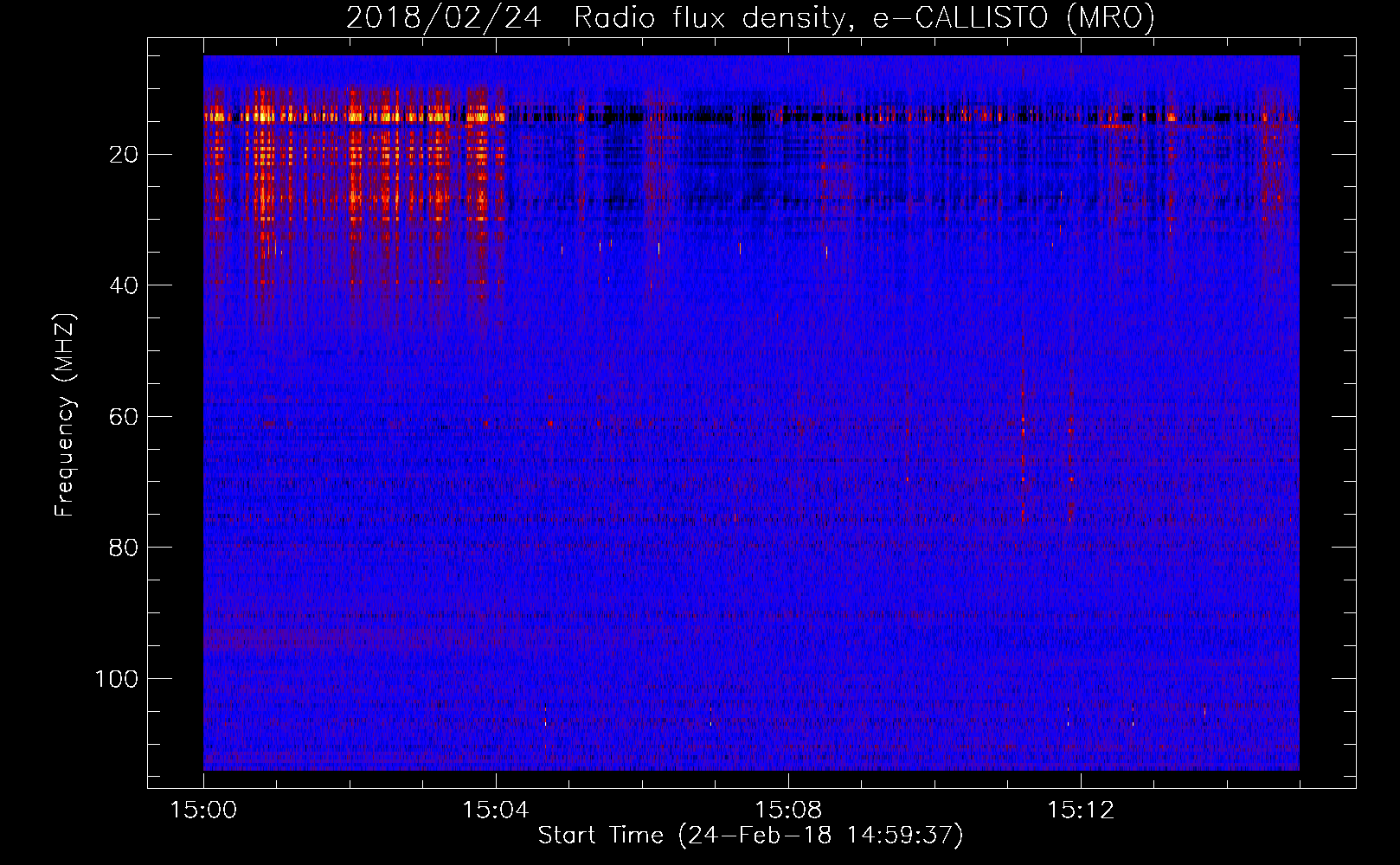The width and height of the screenshot is (1400, 865).
Task: Click the '15:08' time tick label
Action: (788, 811)
